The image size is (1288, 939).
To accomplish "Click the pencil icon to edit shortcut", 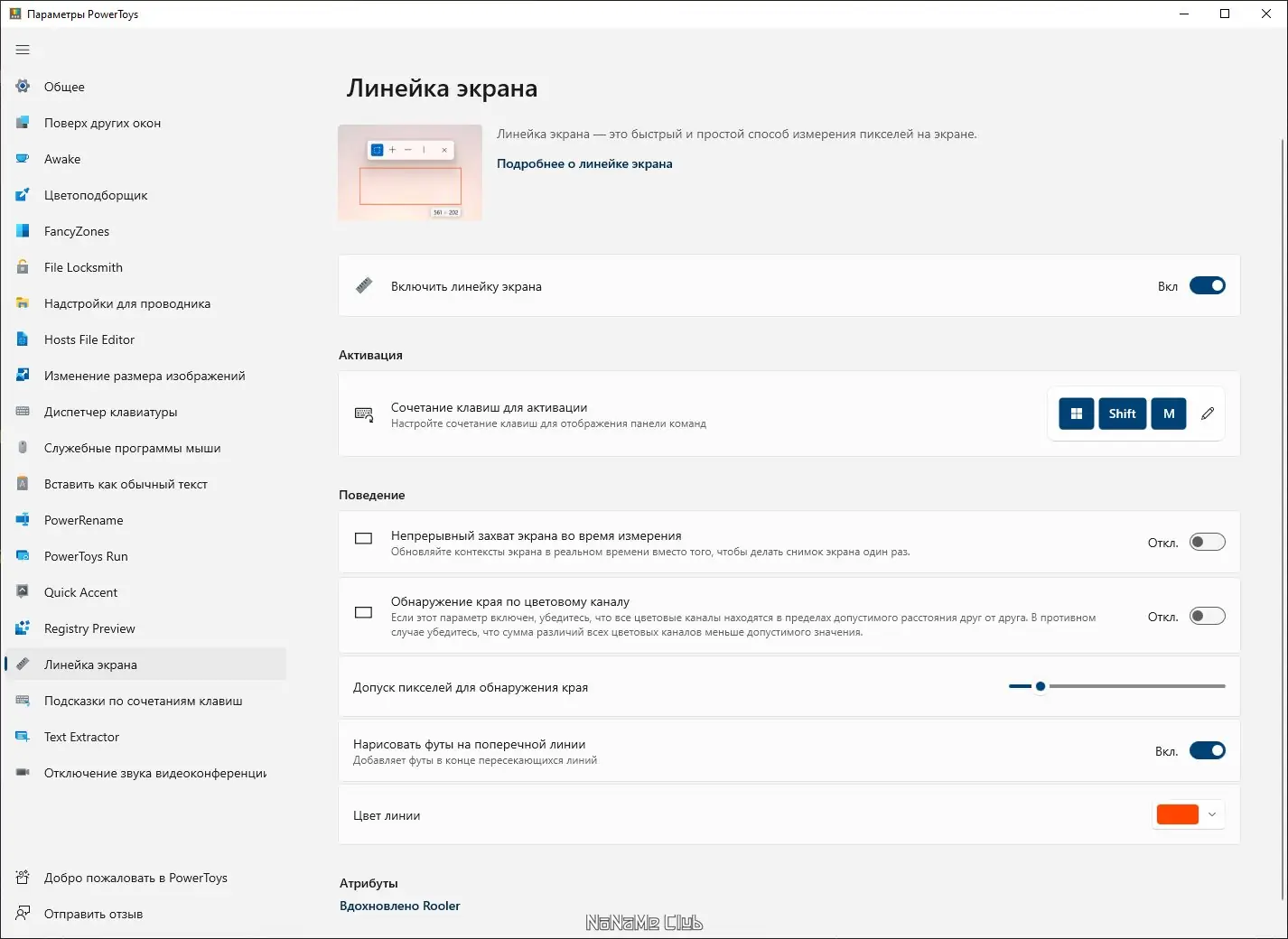I will point(1208,414).
